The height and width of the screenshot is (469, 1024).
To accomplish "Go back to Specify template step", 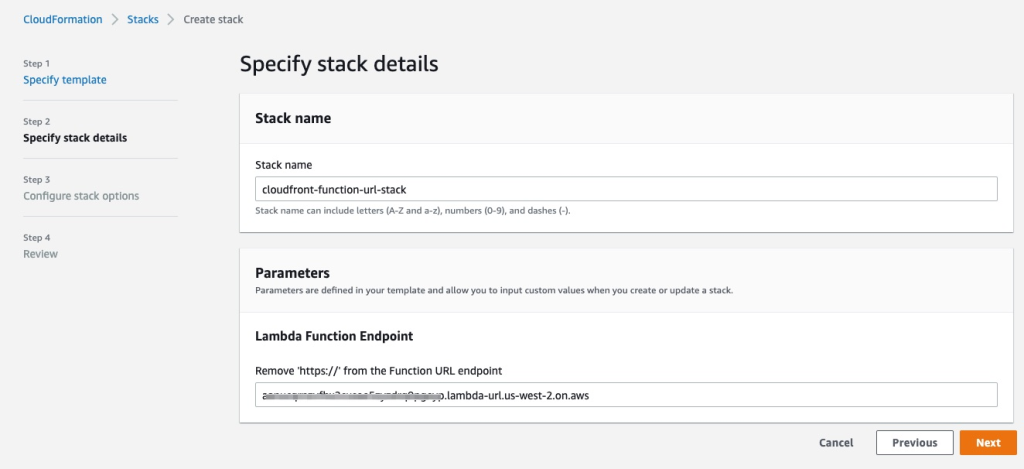I will tap(64, 80).
